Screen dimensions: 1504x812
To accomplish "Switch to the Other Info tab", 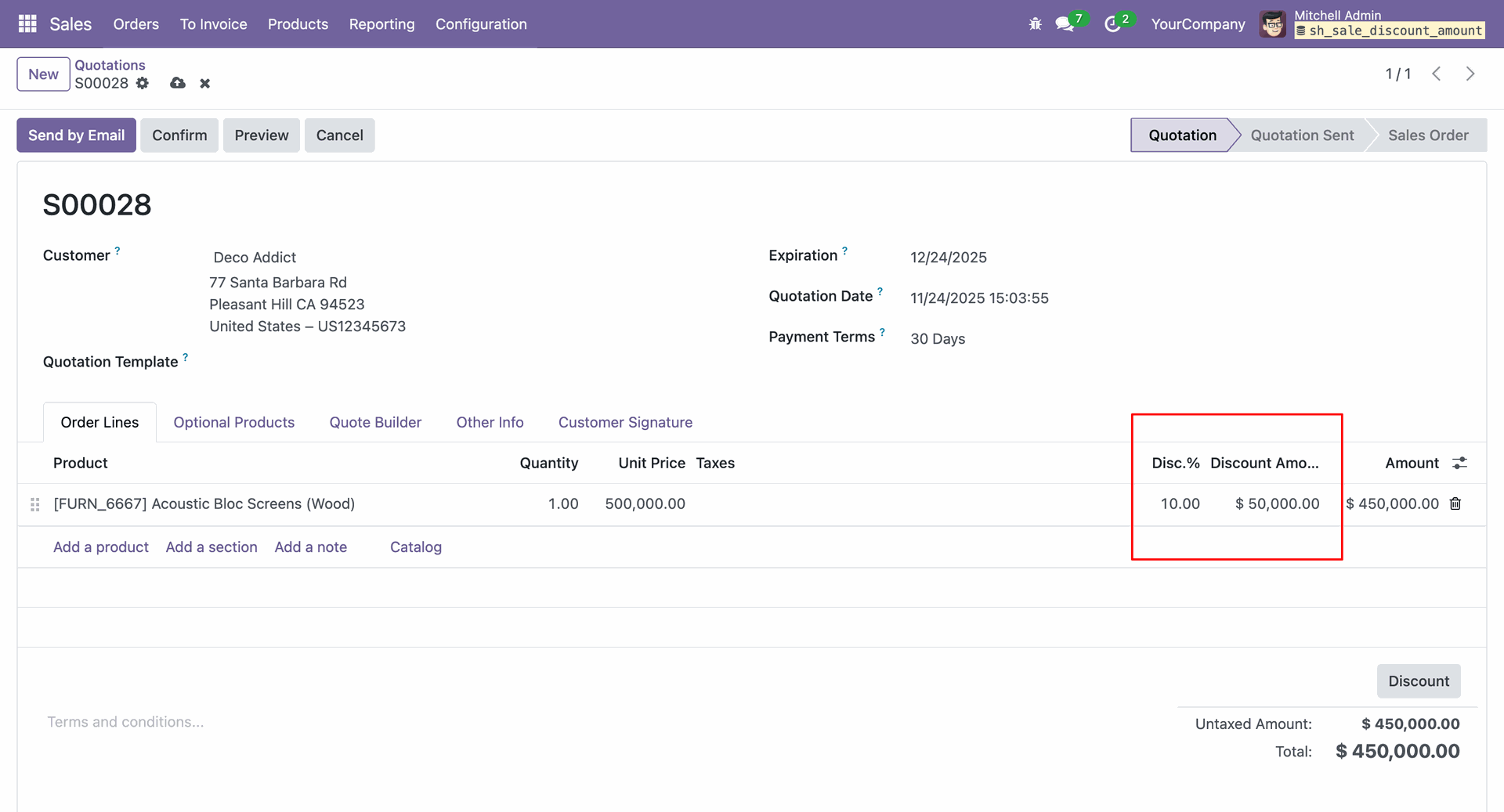I will tap(490, 422).
